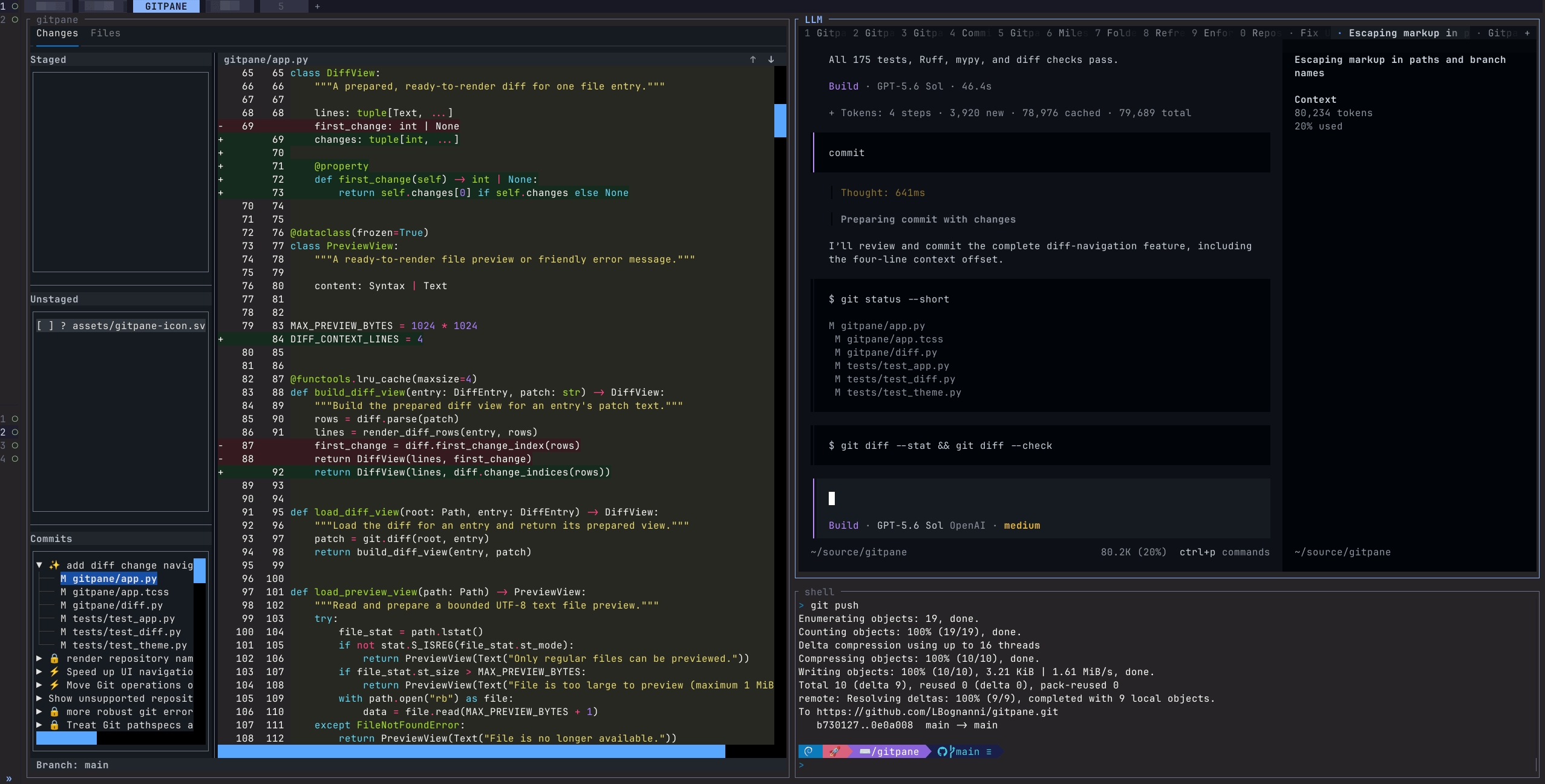This screenshot has height=784, width=1545.
Task: Click the Commits list vertical scrollbar thumb
Action: [200, 571]
